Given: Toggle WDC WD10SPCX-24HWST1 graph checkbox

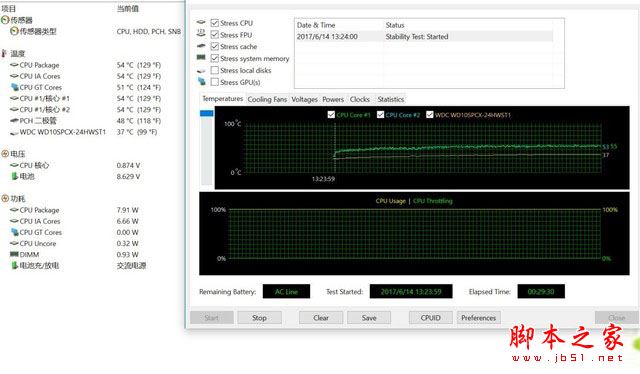Looking at the screenshot, I should point(429,115).
